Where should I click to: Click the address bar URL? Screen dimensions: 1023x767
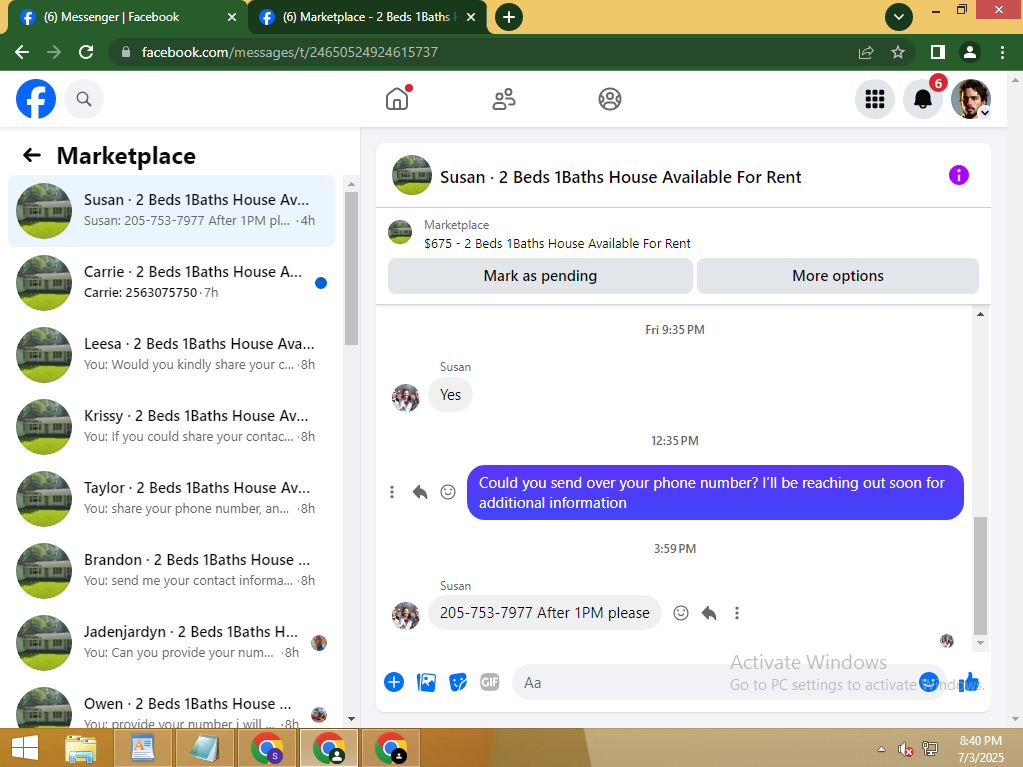click(x=290, y=52)
